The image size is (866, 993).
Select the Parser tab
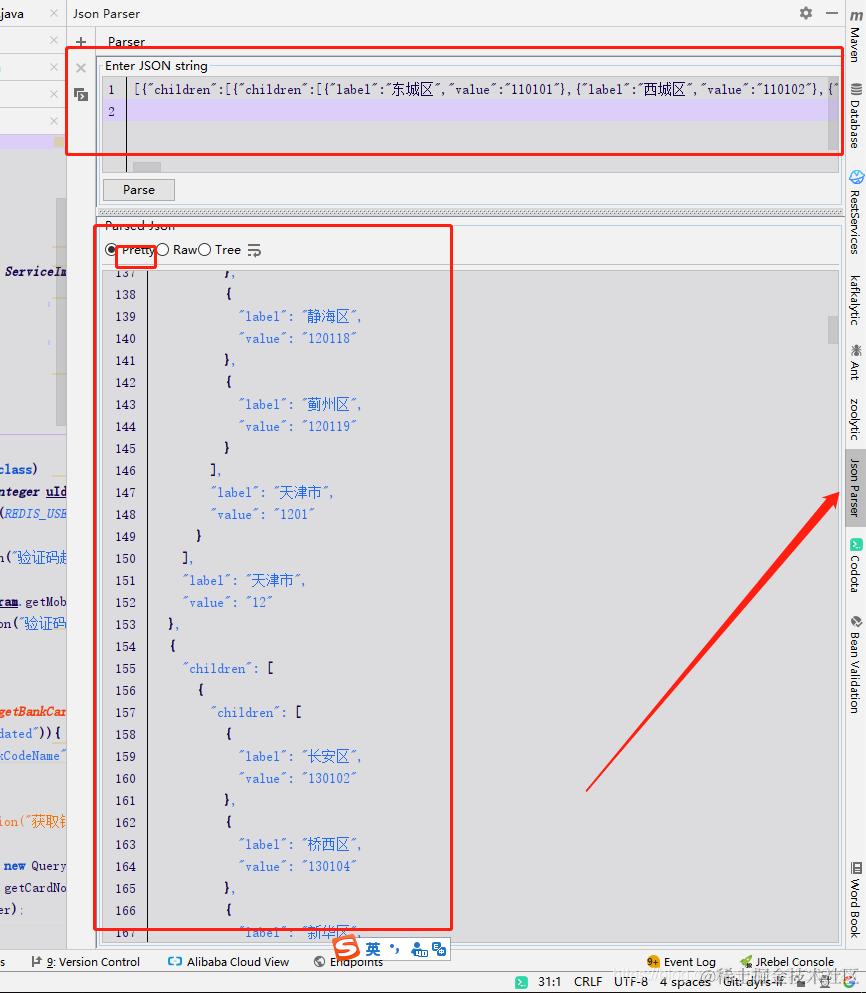pos(126,42)
